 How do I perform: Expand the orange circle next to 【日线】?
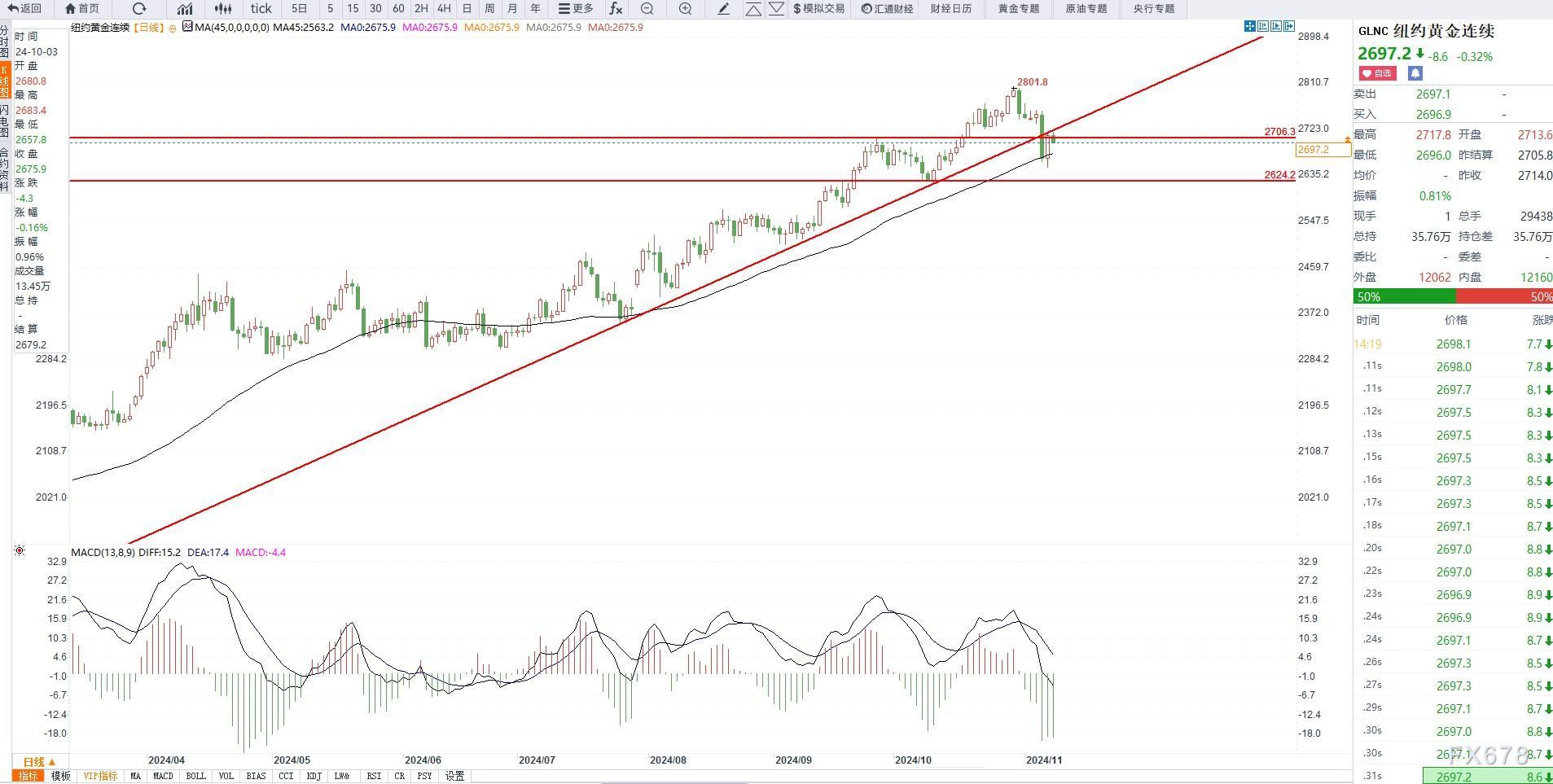pyautogui.click(x=173, y=27)
